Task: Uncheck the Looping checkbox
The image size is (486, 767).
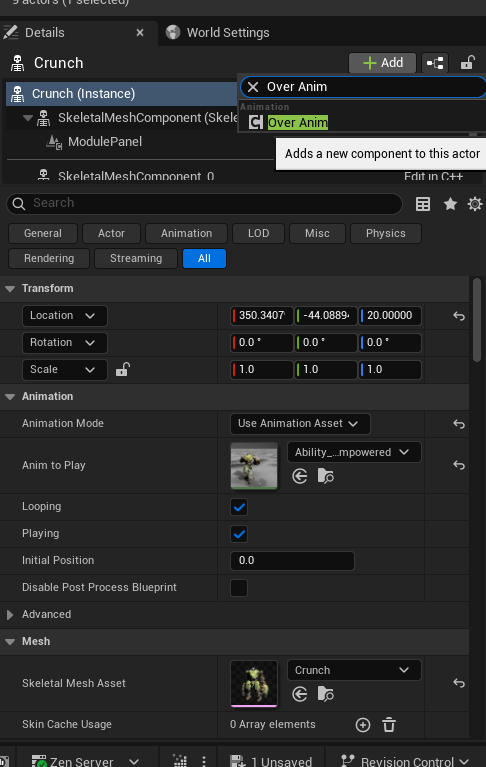Action: coord(239,507)
